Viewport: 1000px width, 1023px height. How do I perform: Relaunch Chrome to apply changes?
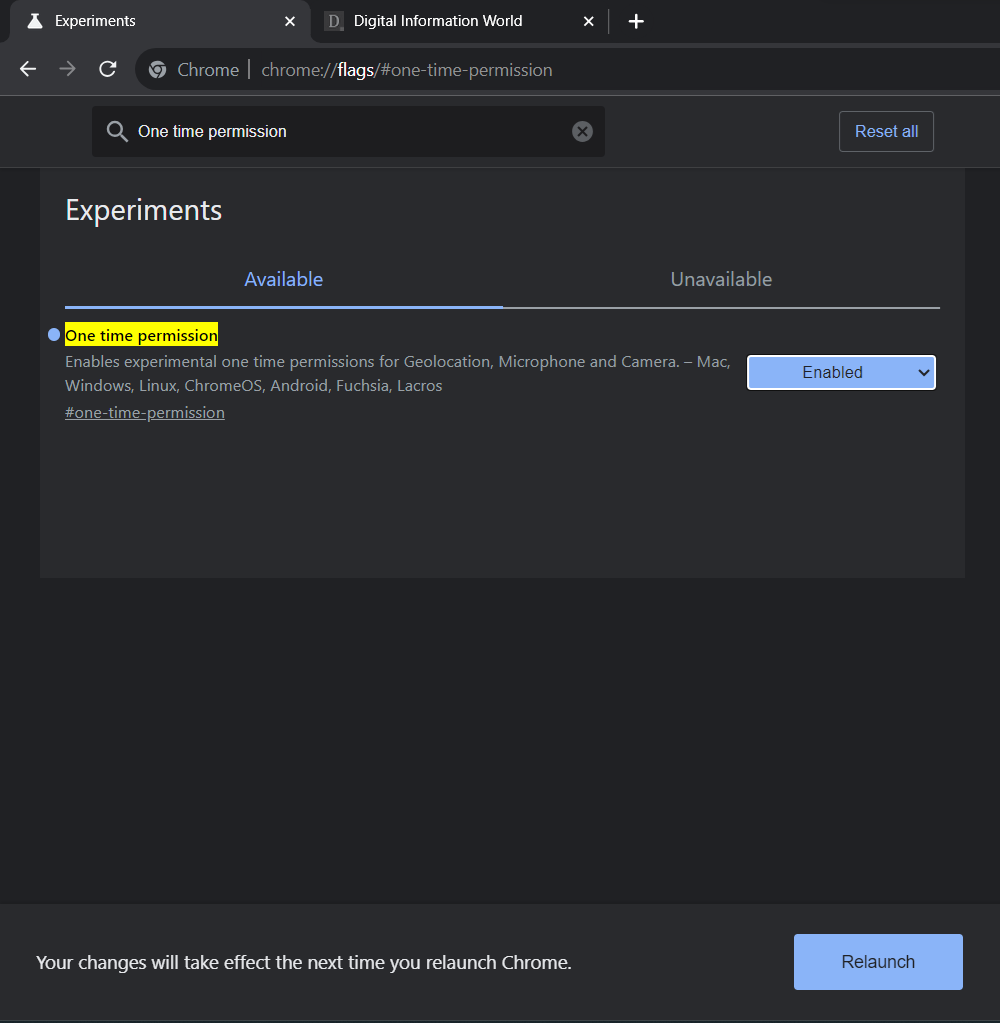[x=878, y=962]
